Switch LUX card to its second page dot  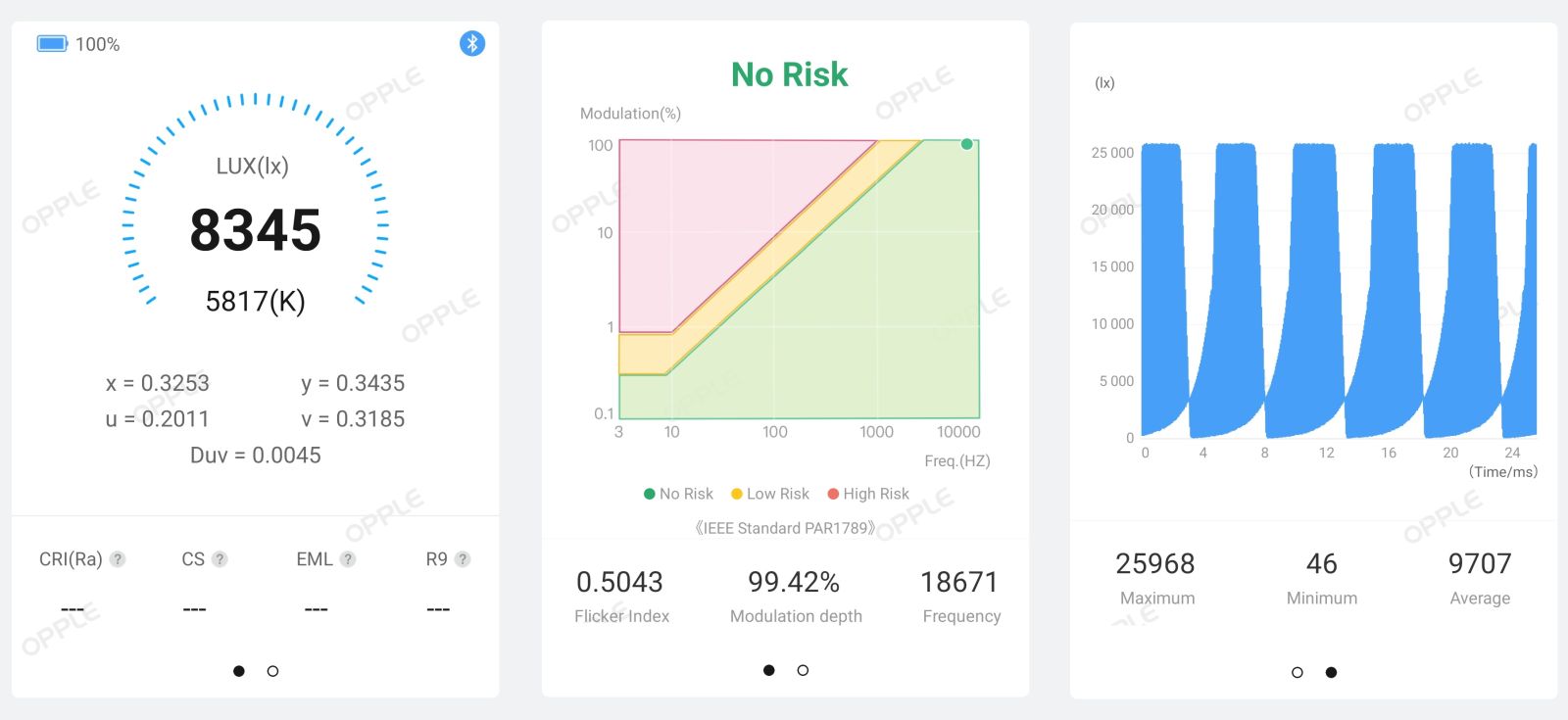272,671
